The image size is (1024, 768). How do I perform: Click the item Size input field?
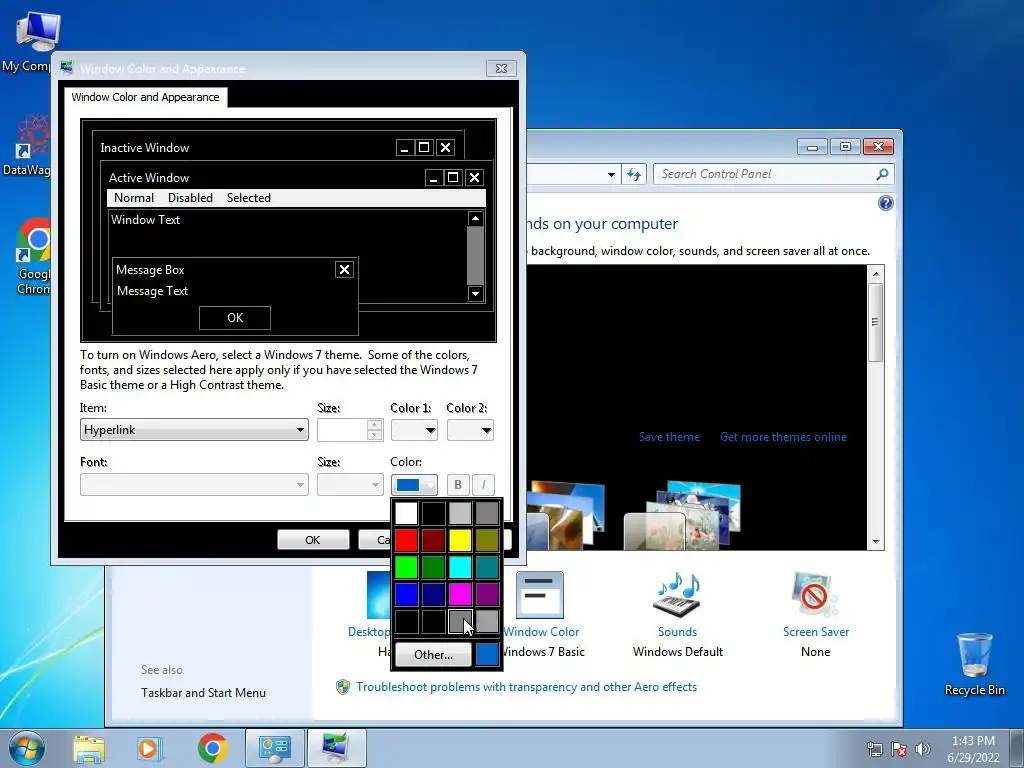tap(342, 430)
